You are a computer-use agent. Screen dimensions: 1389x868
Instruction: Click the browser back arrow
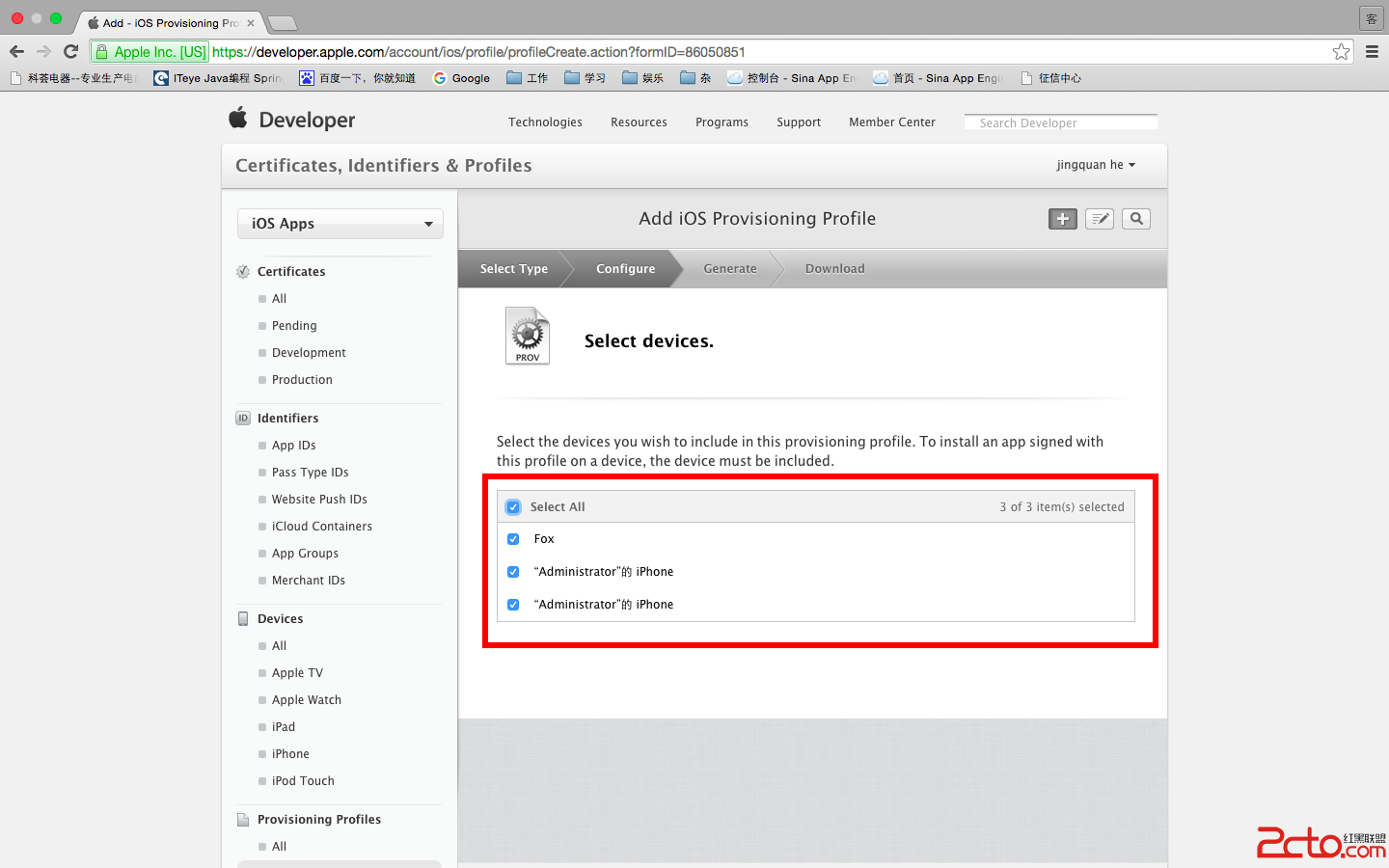tap(16, 52)
